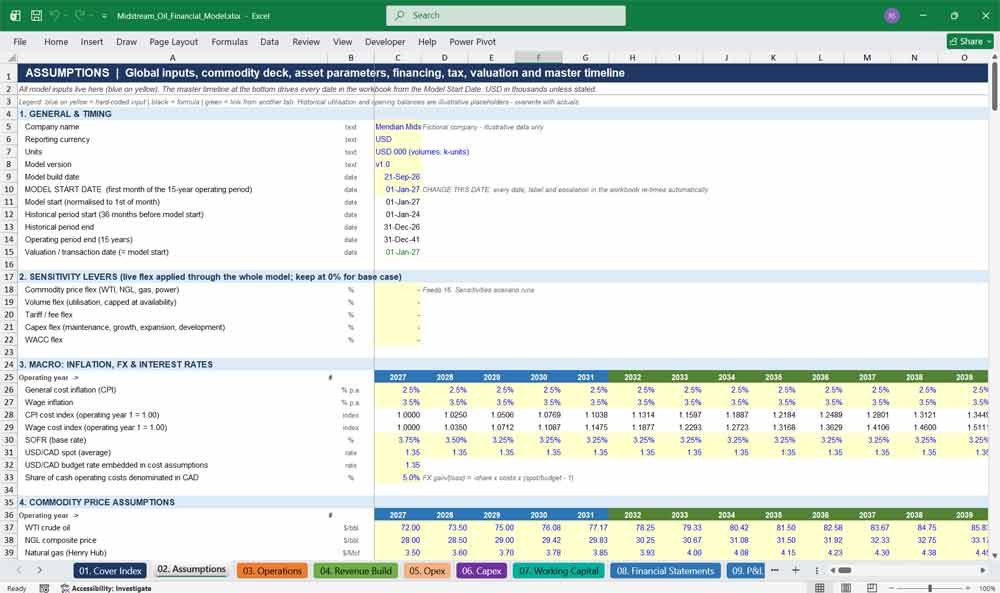
Task: Select the 2027 SOFR 3.75% cell
Action: (x=398, y=440)
